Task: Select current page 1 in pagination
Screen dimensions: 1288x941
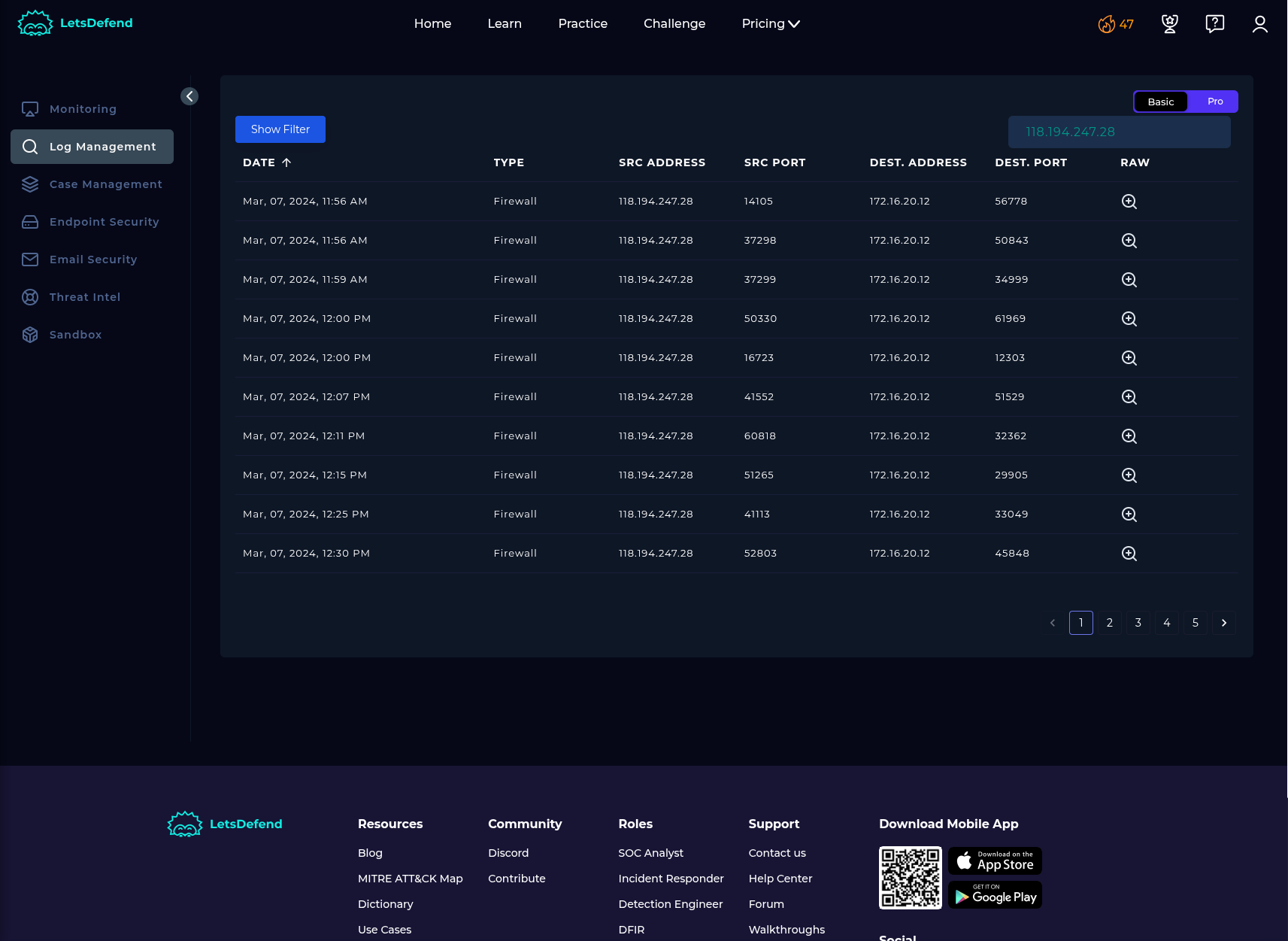Action: pos(1081,623)
